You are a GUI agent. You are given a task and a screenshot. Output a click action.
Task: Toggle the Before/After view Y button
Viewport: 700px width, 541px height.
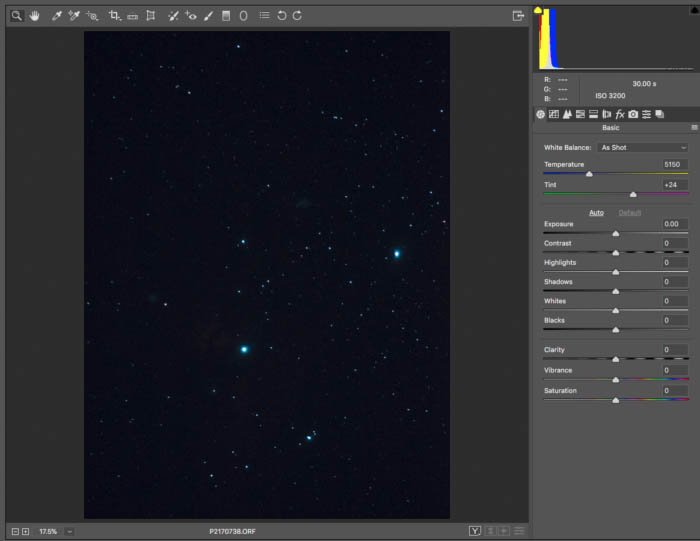(x=475, y=531)
